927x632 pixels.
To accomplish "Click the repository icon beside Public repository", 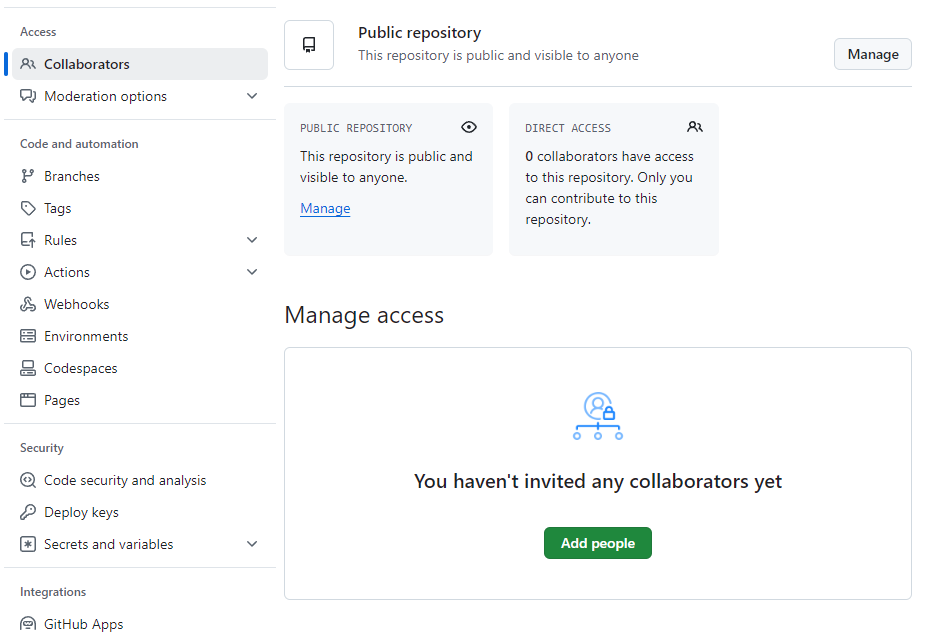I will [x=309, y=45].
